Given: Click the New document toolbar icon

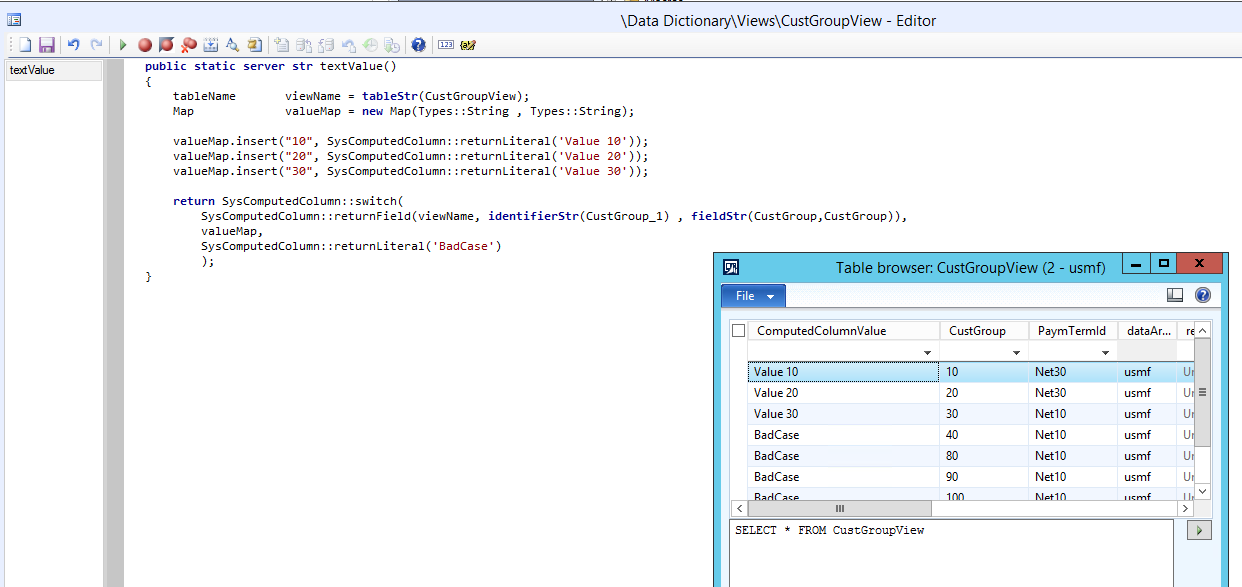Looking at the screenshot, I should pyautogui.click(x=26, y=45).
